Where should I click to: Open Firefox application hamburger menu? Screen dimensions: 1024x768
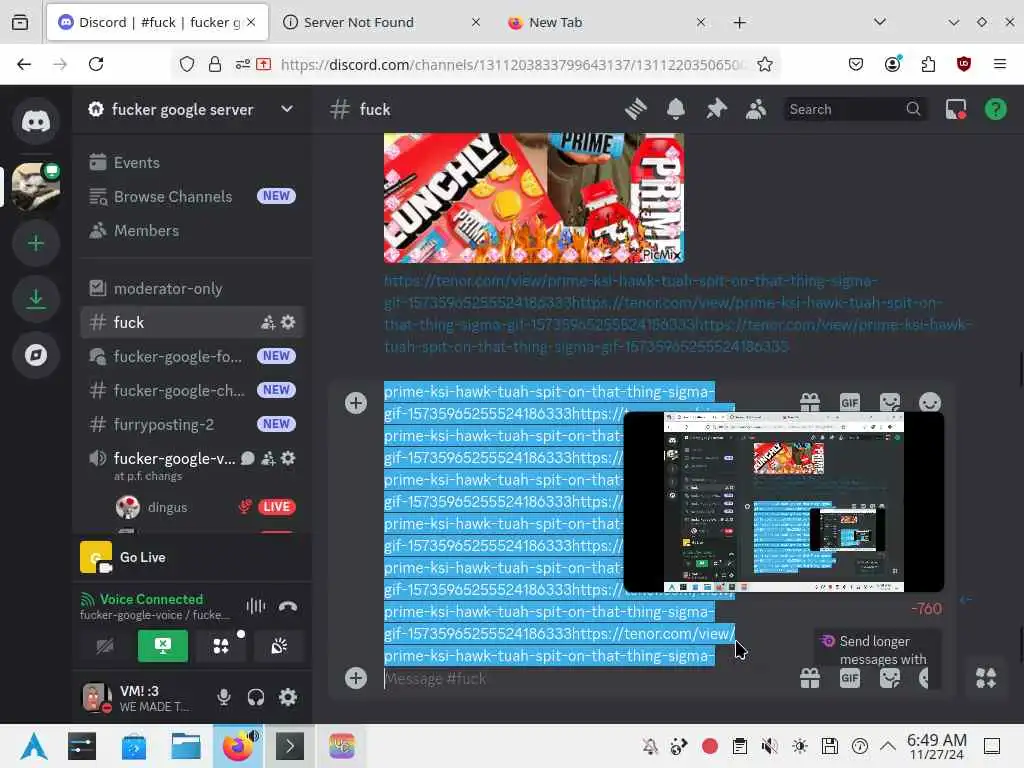click(999, 64)
